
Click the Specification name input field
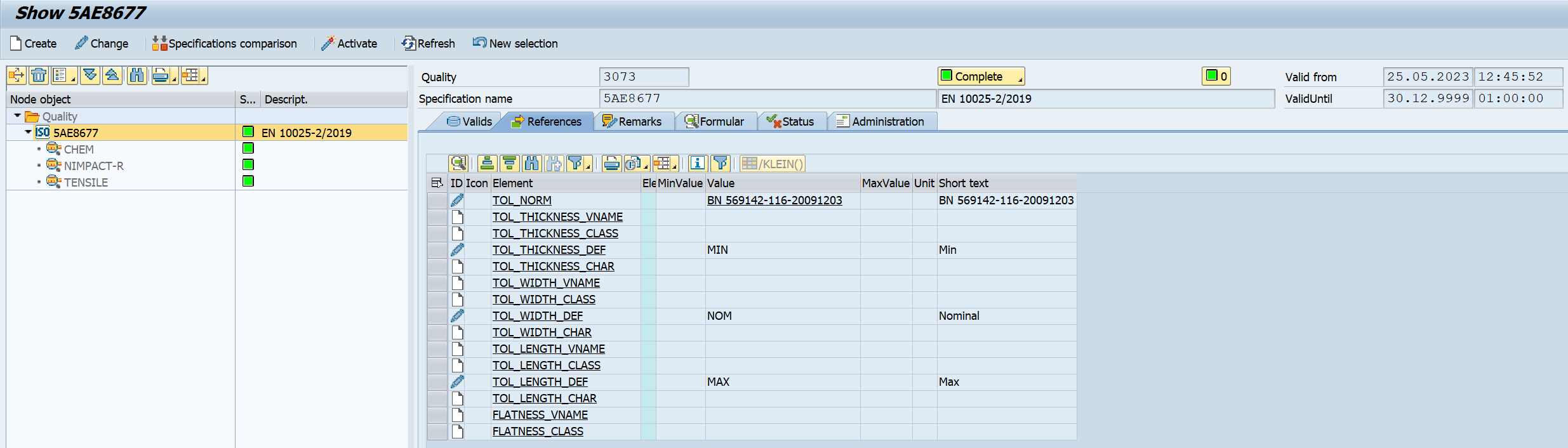766,99
